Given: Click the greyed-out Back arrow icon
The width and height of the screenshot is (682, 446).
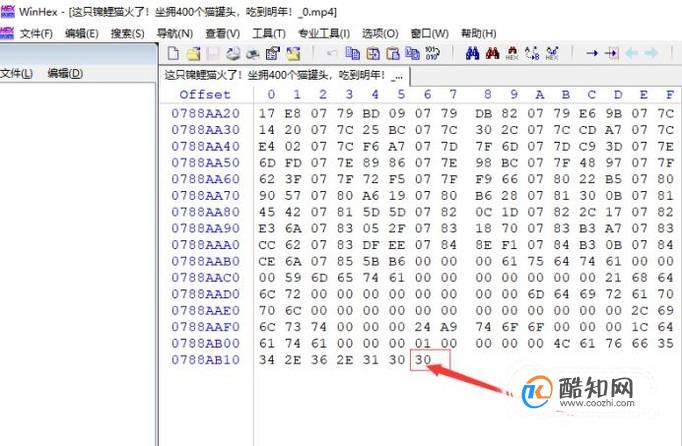Looking at the screenshot, I should (x=632, y=53).
